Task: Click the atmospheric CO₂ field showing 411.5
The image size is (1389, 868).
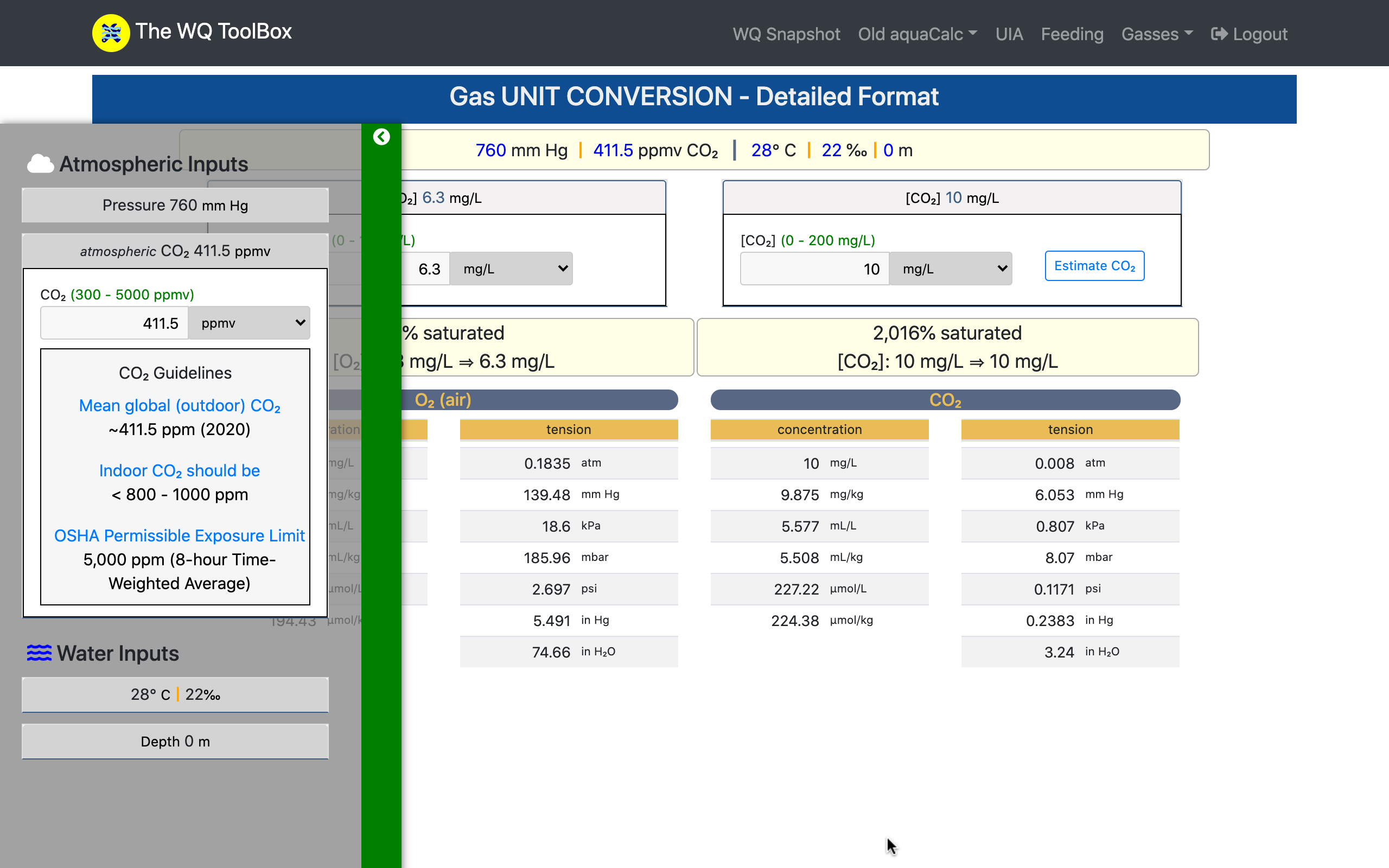Action: [115, 323]
